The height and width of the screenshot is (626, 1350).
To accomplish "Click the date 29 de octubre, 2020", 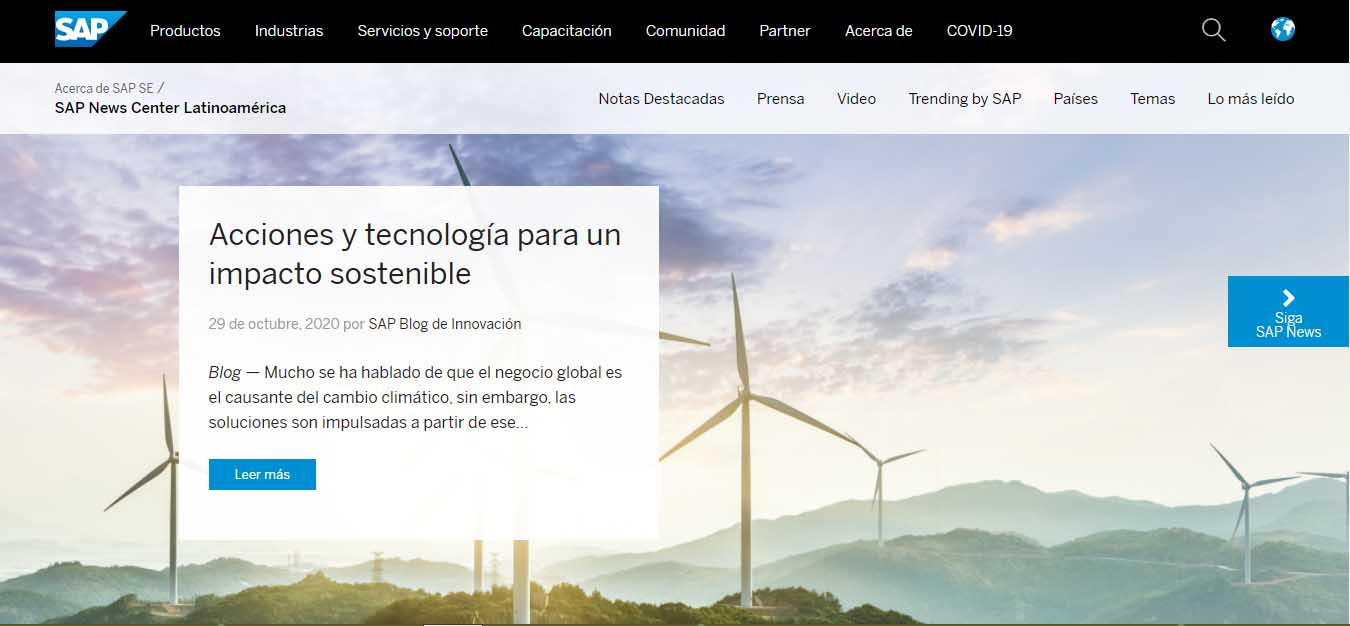I will pos(274,324).
